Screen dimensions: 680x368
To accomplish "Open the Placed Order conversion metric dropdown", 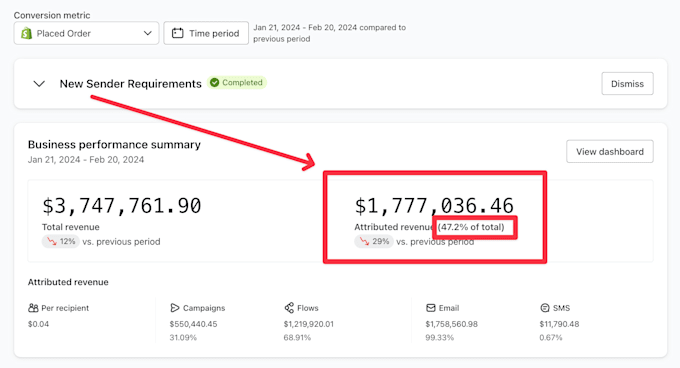I will [x=86, y=33].
